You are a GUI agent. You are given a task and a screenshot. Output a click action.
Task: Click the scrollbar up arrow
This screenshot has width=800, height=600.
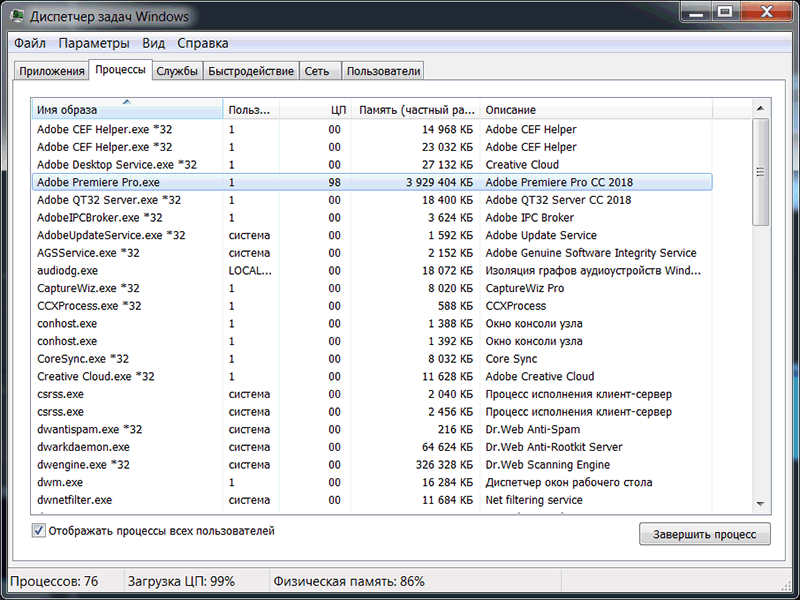pyautogui.click(x=760, y=108)
